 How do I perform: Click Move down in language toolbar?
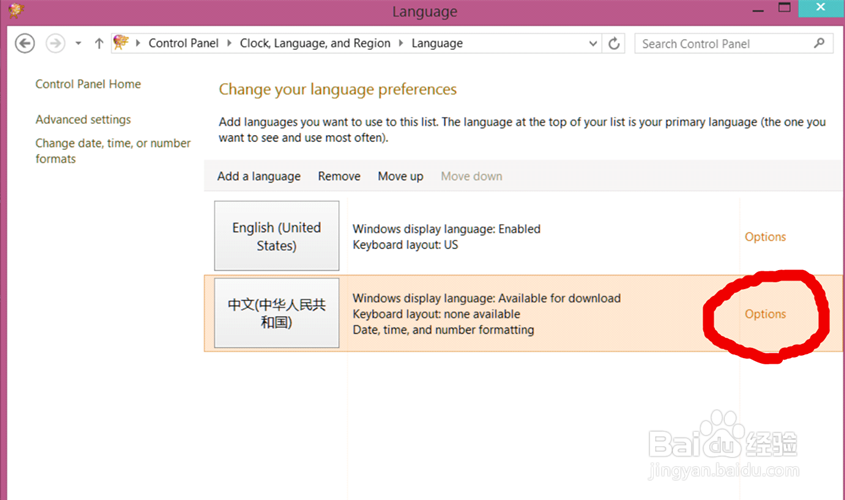coord(472,176)
